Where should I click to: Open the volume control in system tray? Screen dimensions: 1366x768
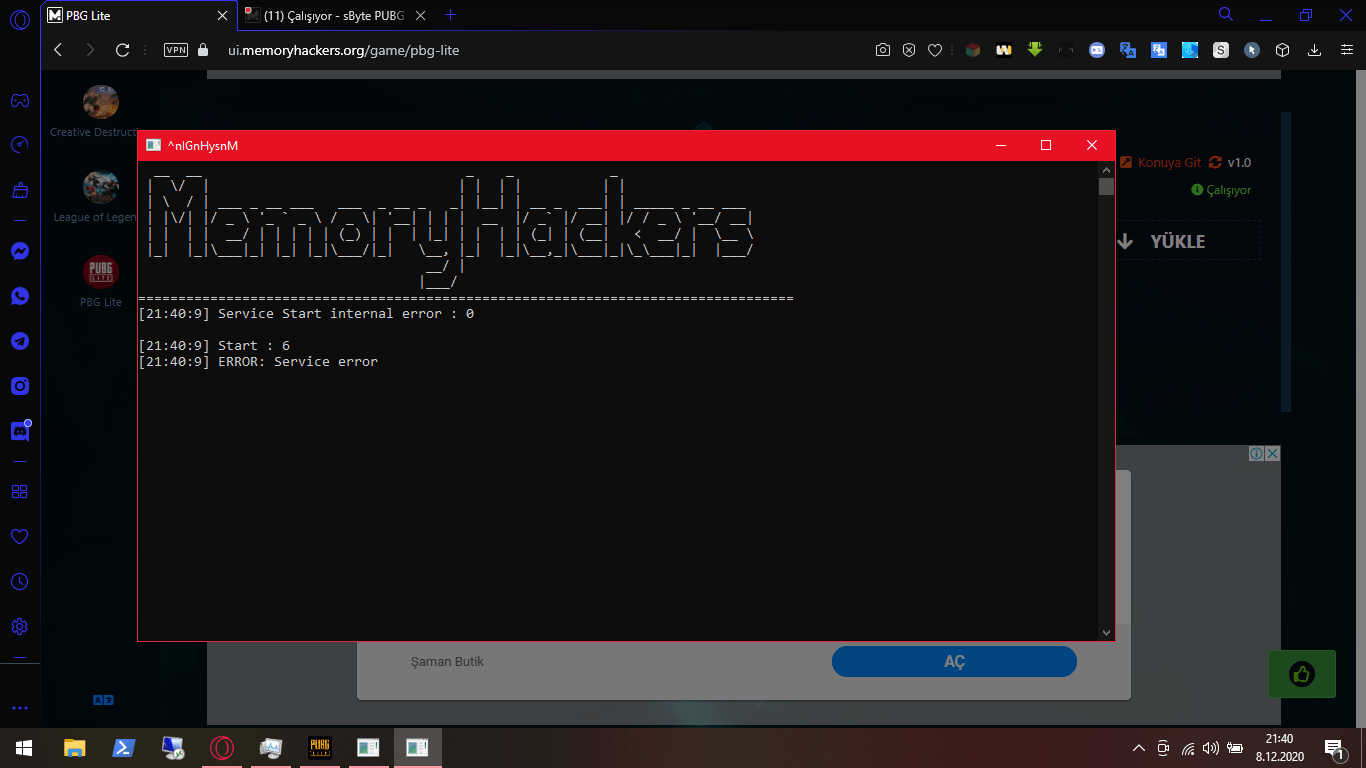point(1211,748)
